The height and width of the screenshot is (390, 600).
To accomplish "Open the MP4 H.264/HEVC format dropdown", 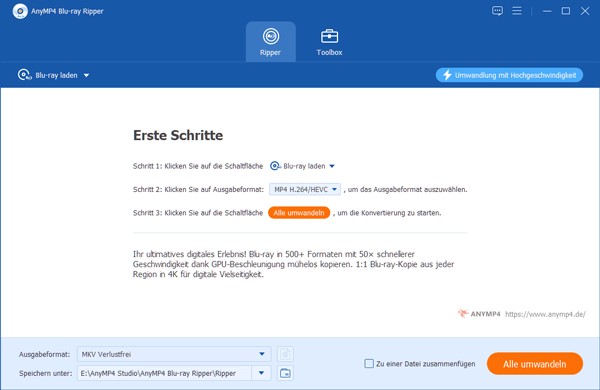I will click(x=305, y=189).
